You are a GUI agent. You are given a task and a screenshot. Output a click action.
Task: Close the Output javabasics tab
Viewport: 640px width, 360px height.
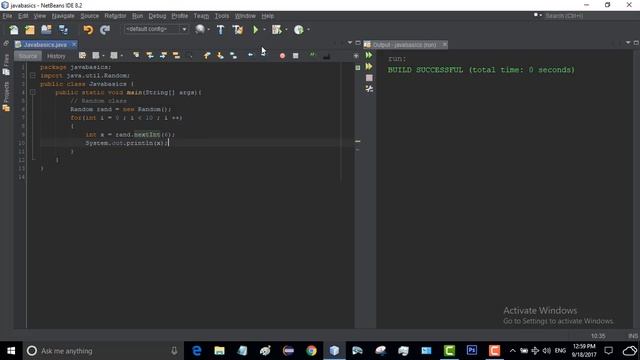click(444, 44)
